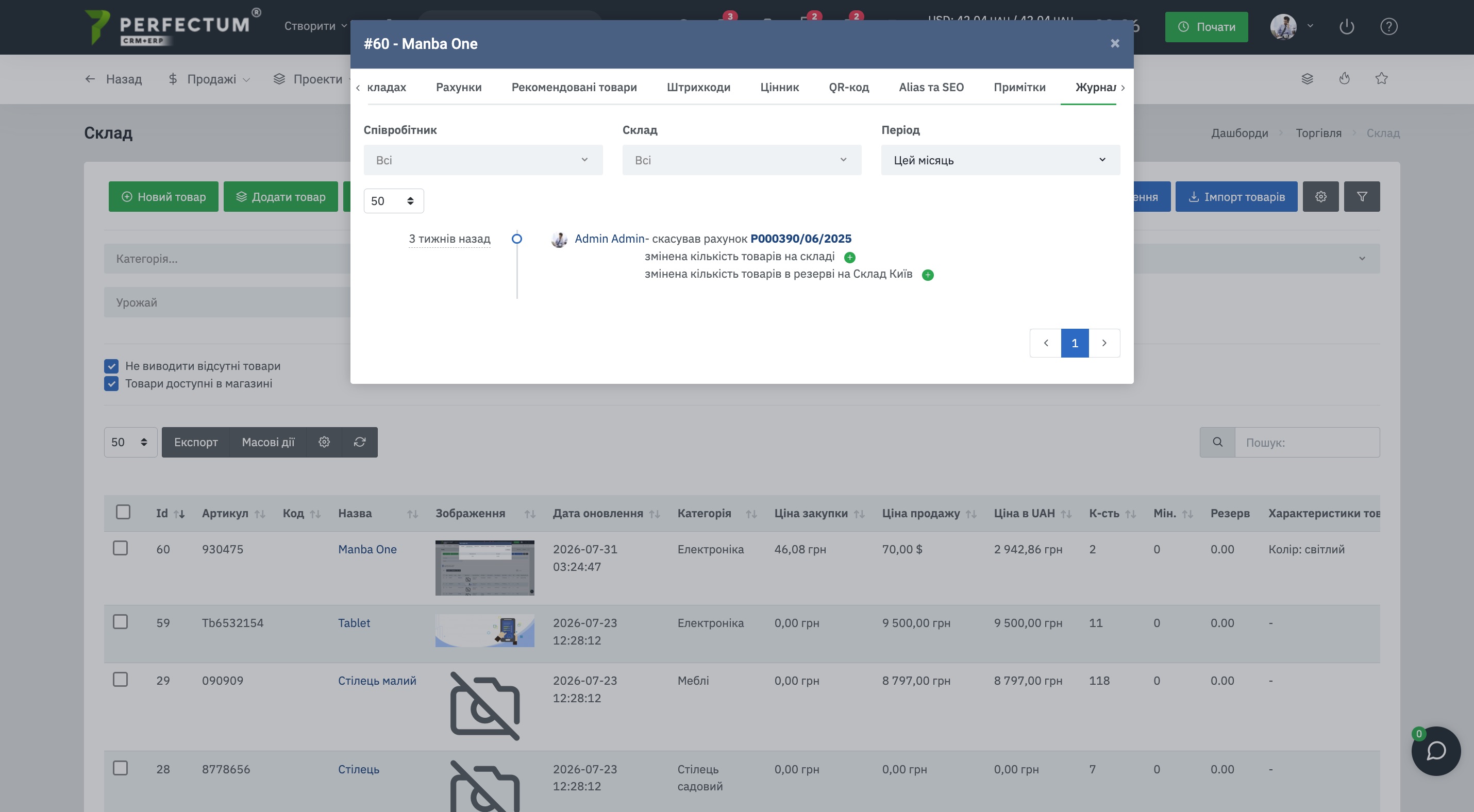1474x812 pixels.
Task: Click the Manba One product thumbnail
Action: click(x=484, y=568)
